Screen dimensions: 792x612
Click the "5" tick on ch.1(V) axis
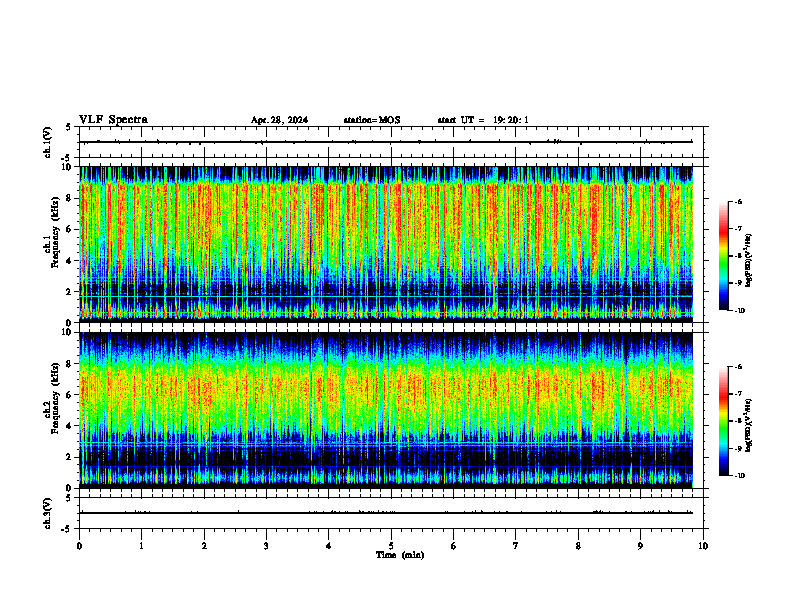69,127
